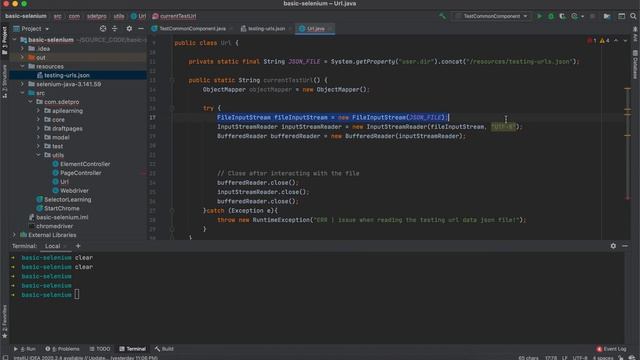Open the Search Everywhere magnifier icon
Image resolution: width=640 pixels, height=360 pixels.
coord(633,16)
